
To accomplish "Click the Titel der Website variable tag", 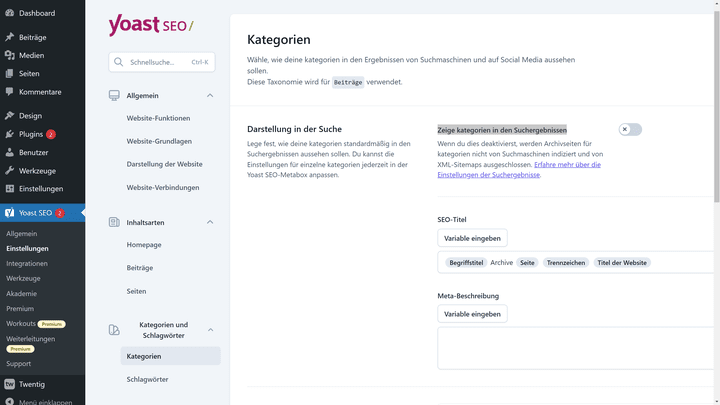I will (622, 263).
